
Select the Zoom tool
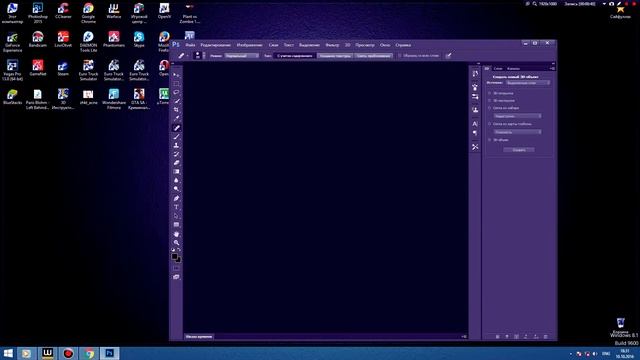pyautogui.click(x=176, y=243)
